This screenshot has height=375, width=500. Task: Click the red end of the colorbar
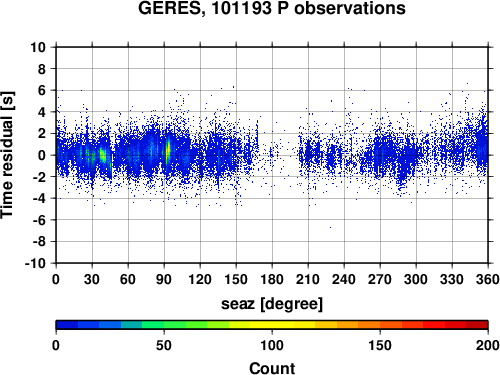point(477,325)
